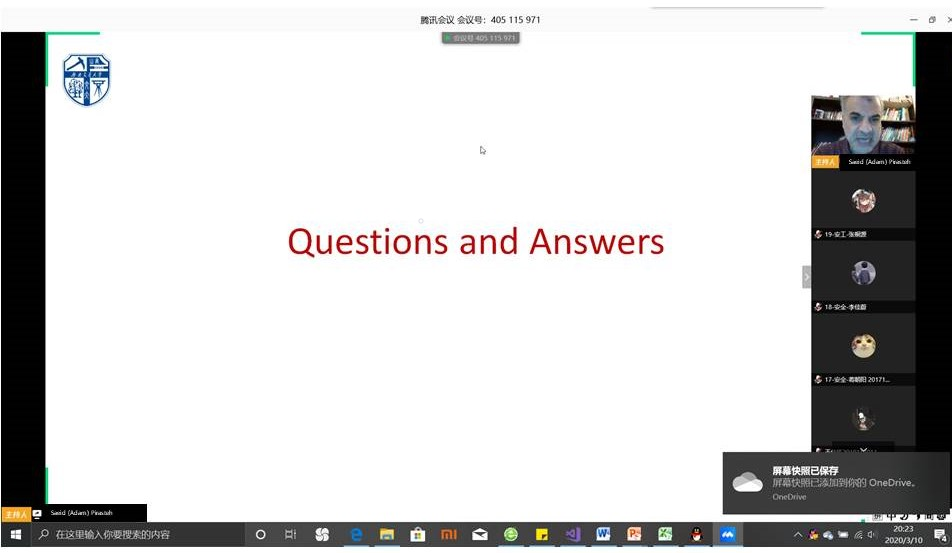Image resolution: width=952 pixels, height=553 pixels.
Task: Click the OneDrive screenshot saved notification
Action: [835, 483]
